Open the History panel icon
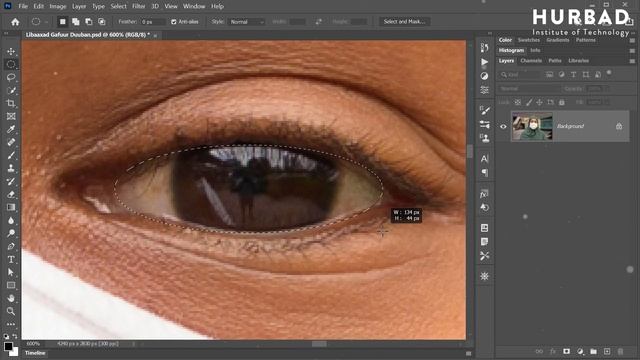Image resolution: width=640 pixels, height=360 pixels. [x=484, y=48]
